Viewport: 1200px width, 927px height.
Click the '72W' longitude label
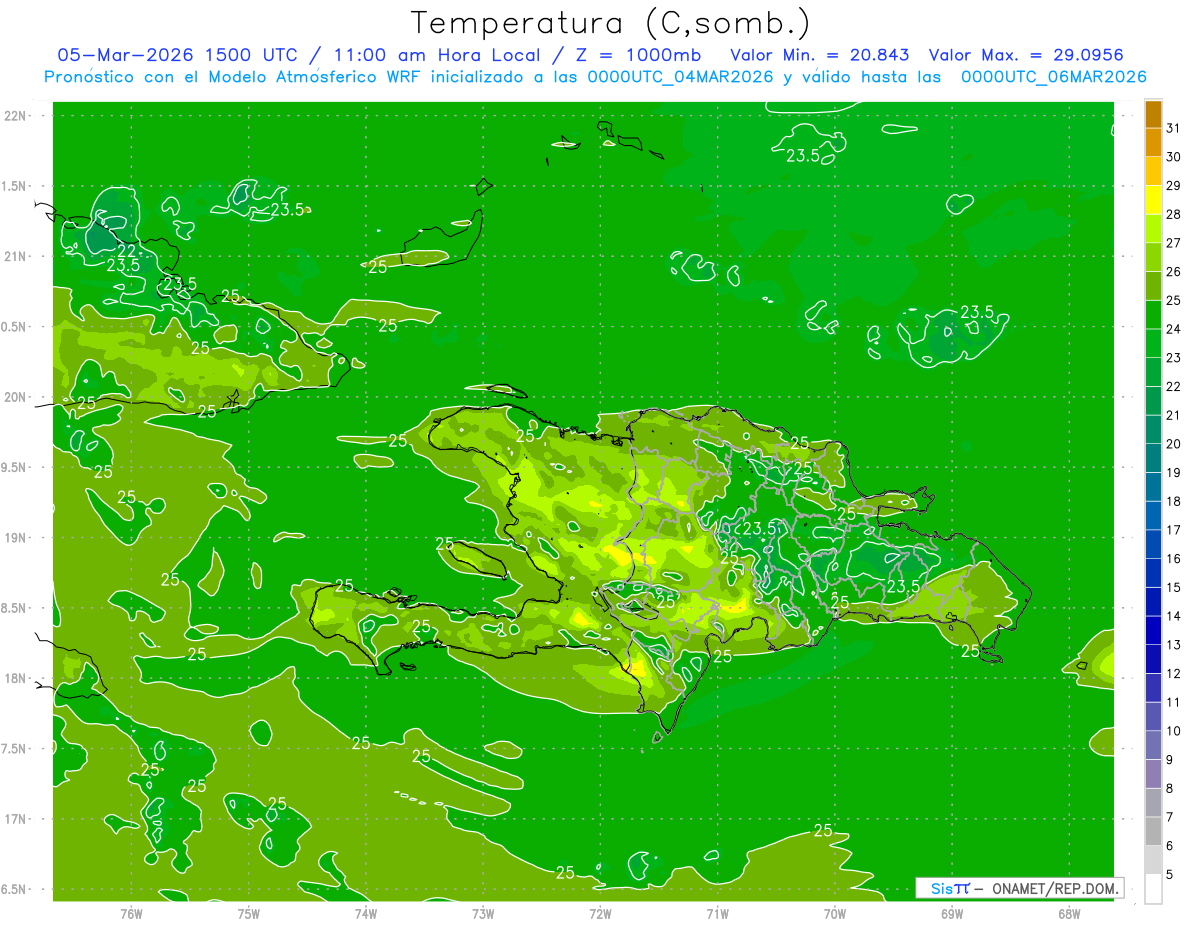click(600, 914)
